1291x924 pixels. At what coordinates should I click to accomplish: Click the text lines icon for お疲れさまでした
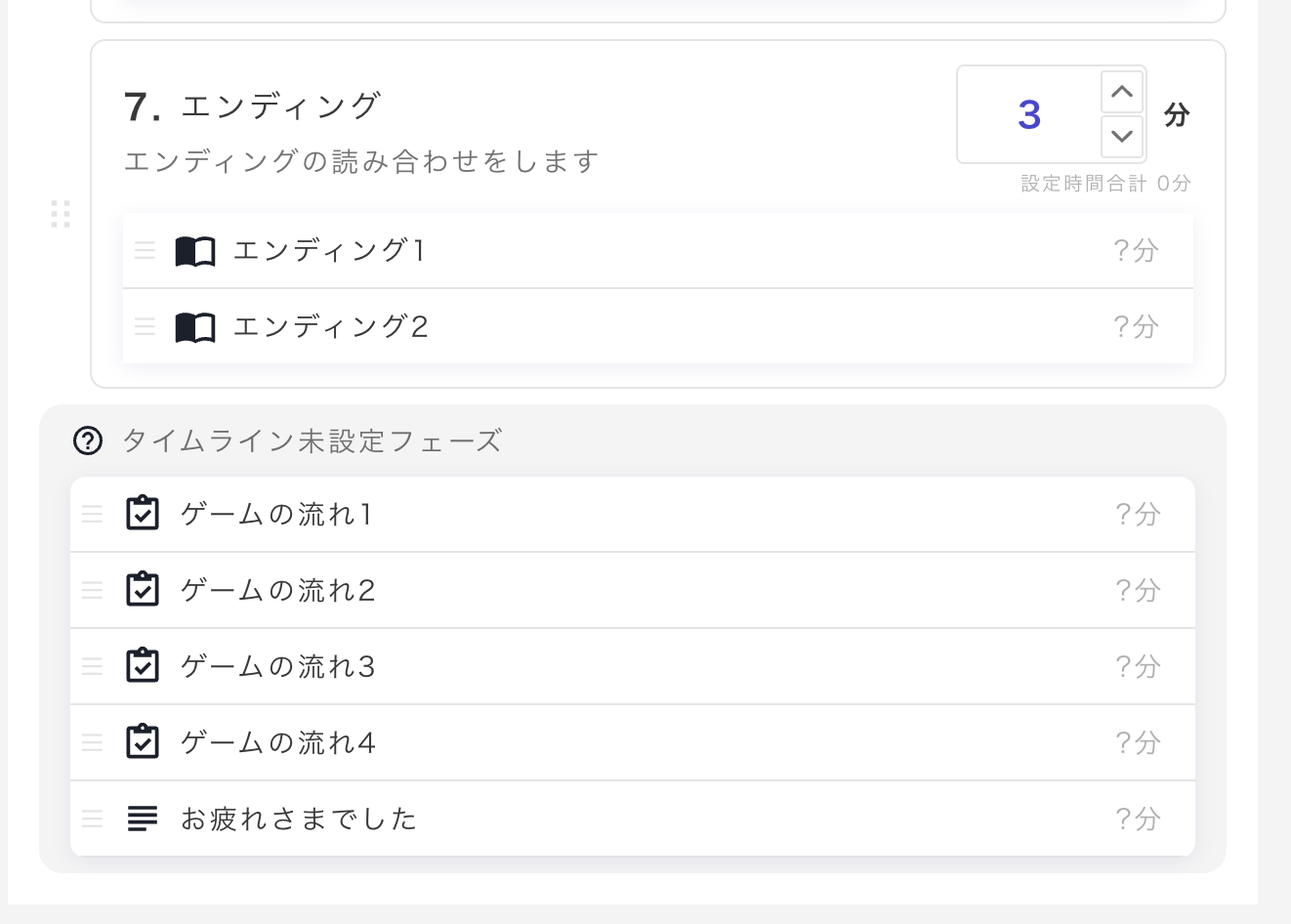click(x=143, y=819)
